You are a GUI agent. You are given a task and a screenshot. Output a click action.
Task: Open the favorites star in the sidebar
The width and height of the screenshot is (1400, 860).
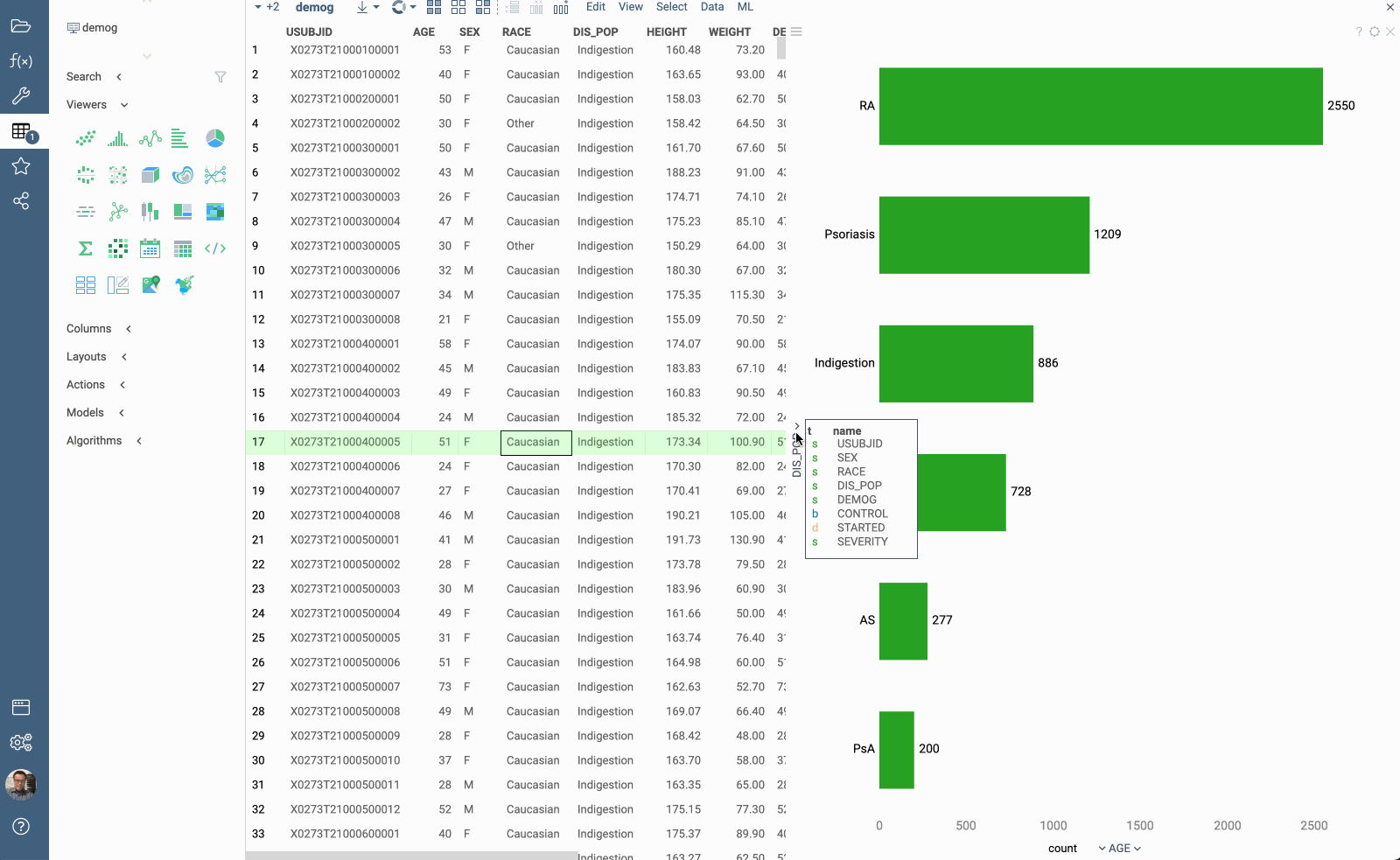21,166
